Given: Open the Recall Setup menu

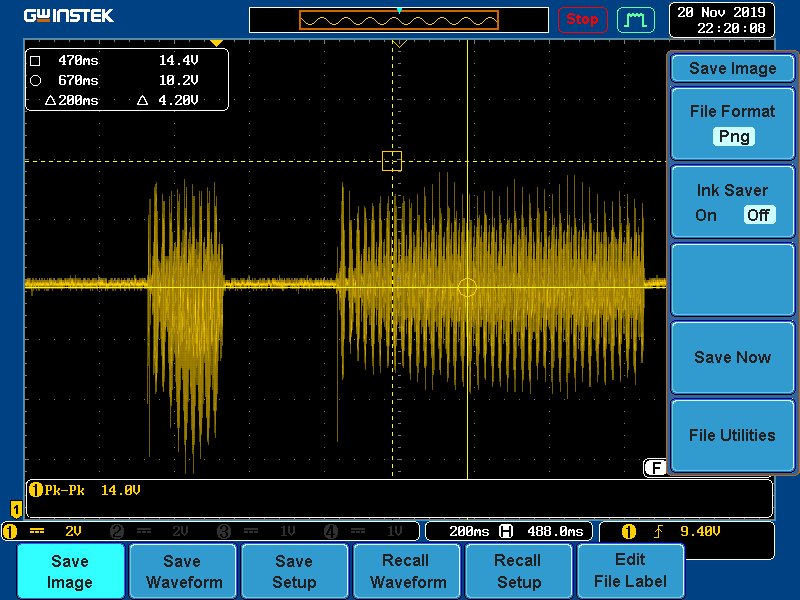Looking at the screenshot, I should 519,572.
